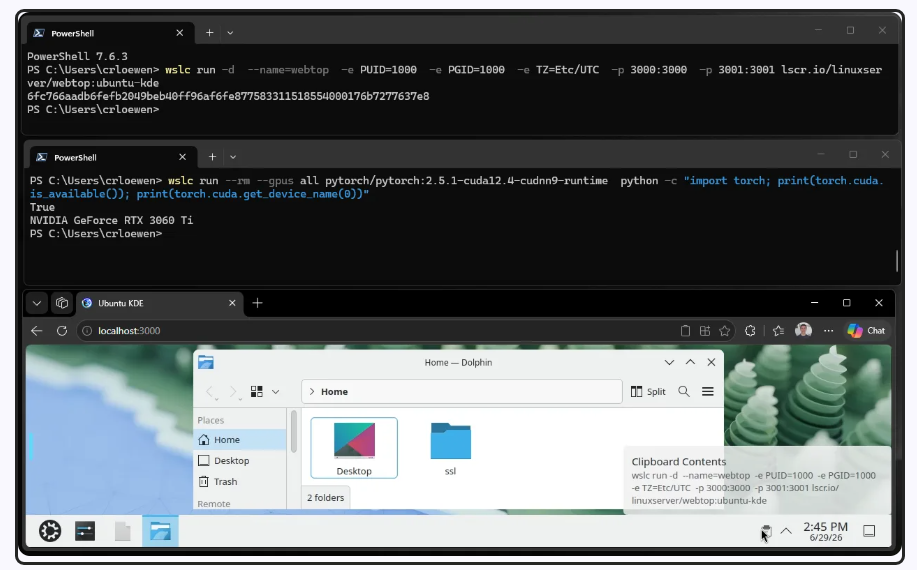
Task: Add the page to favorites with star icon
Action: point(725,331)
